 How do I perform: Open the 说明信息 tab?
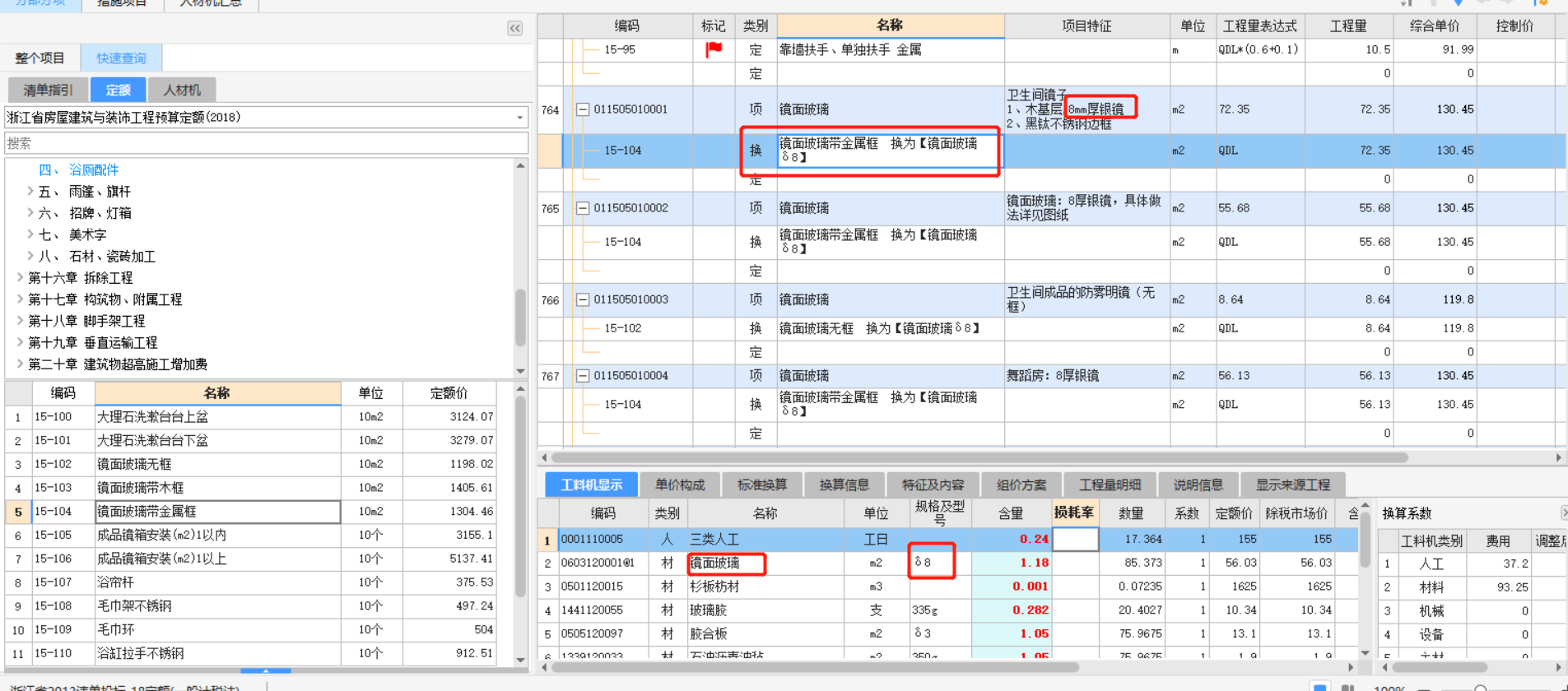point(1198,485)
